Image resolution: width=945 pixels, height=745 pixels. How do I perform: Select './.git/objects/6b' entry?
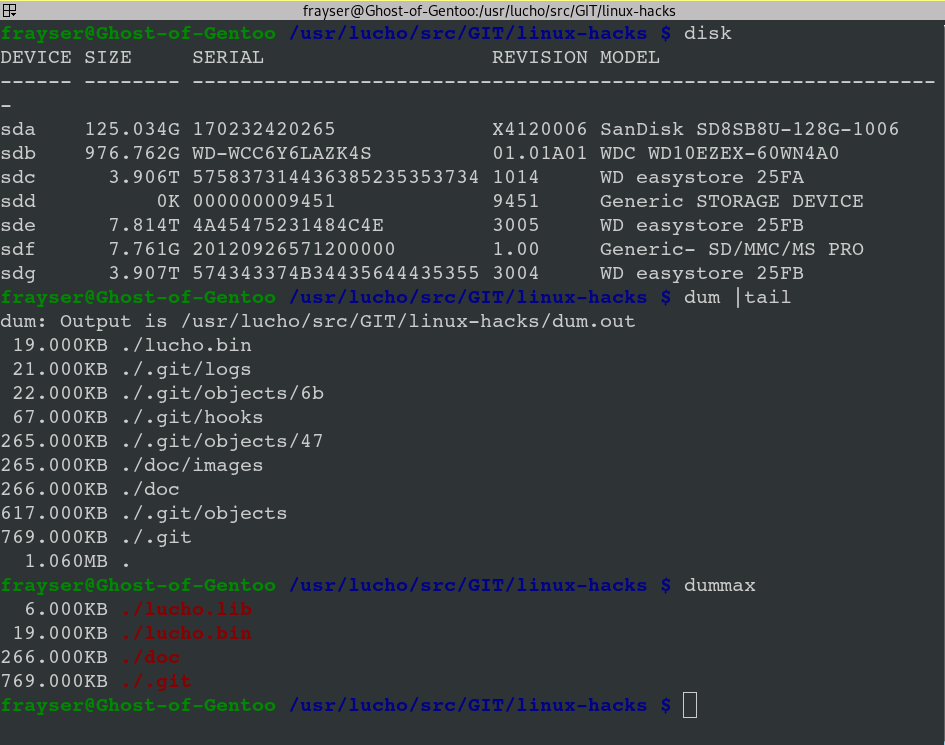click(222, 393)
